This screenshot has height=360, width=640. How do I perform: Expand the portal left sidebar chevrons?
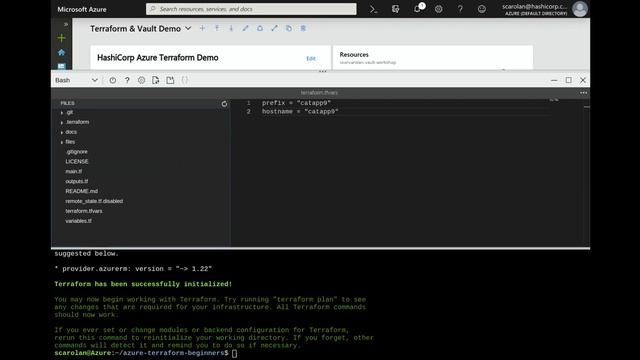coord(66,24)
